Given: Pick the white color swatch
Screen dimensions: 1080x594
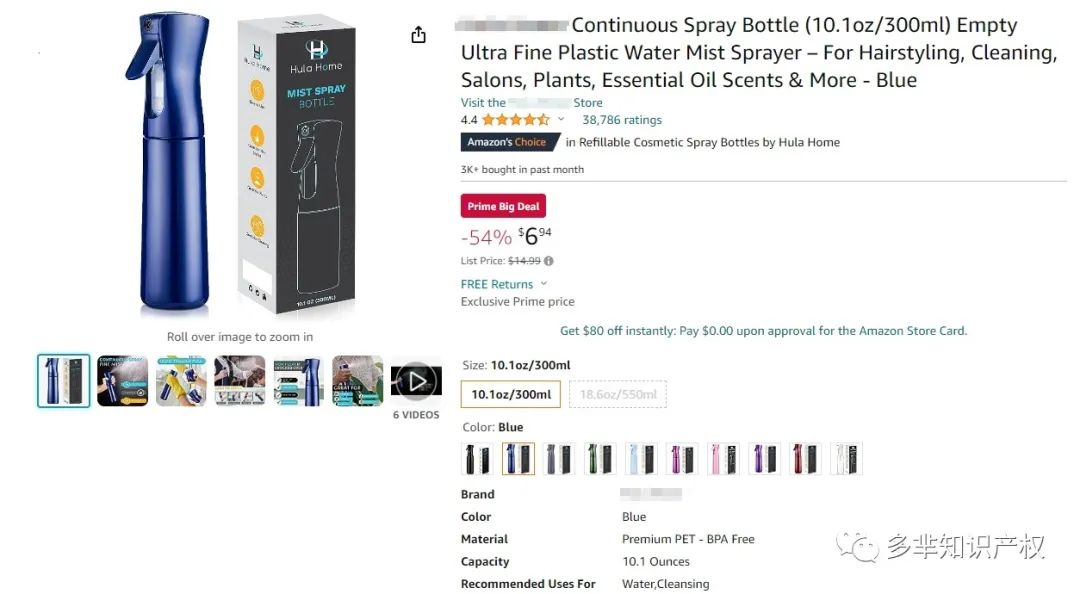Looking at the screenshot, I should [x=846, y=459].
